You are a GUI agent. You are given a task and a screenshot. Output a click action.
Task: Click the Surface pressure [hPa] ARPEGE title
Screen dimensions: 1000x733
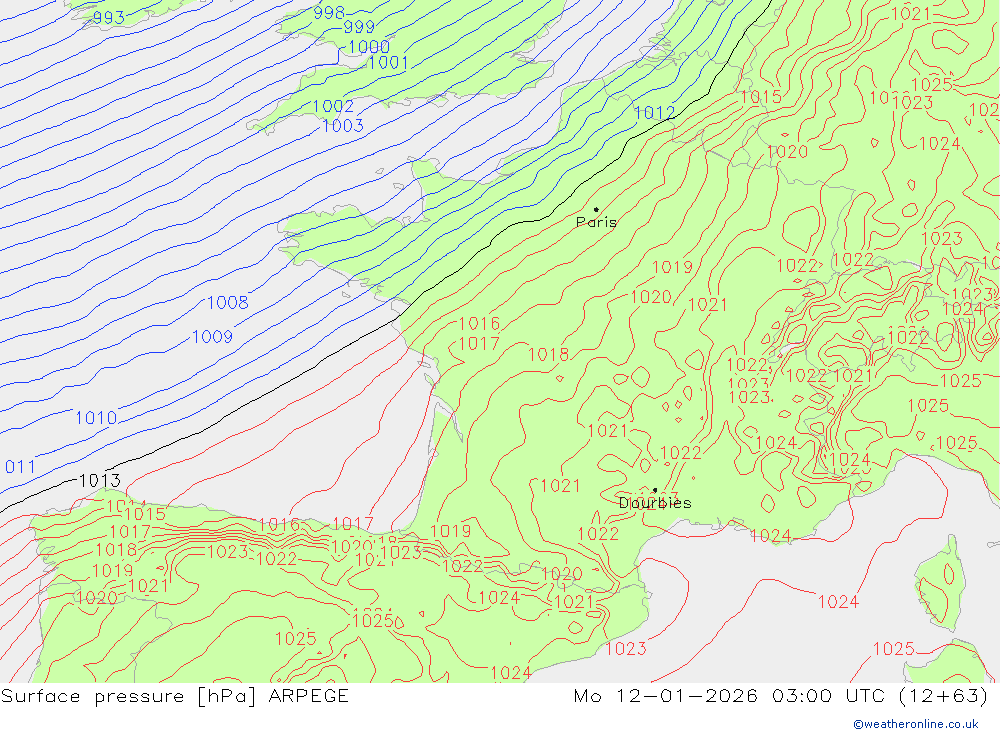coord(175,696)
